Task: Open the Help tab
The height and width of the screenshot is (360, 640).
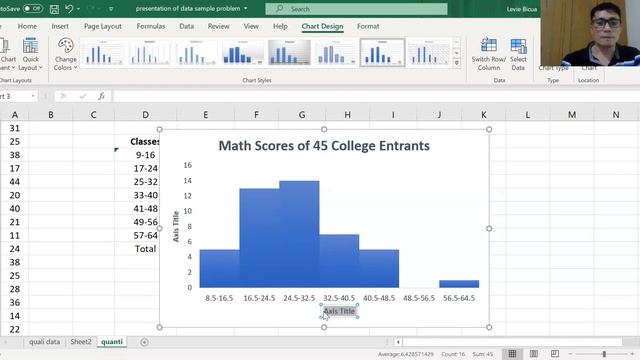Action: click(280, 26)
